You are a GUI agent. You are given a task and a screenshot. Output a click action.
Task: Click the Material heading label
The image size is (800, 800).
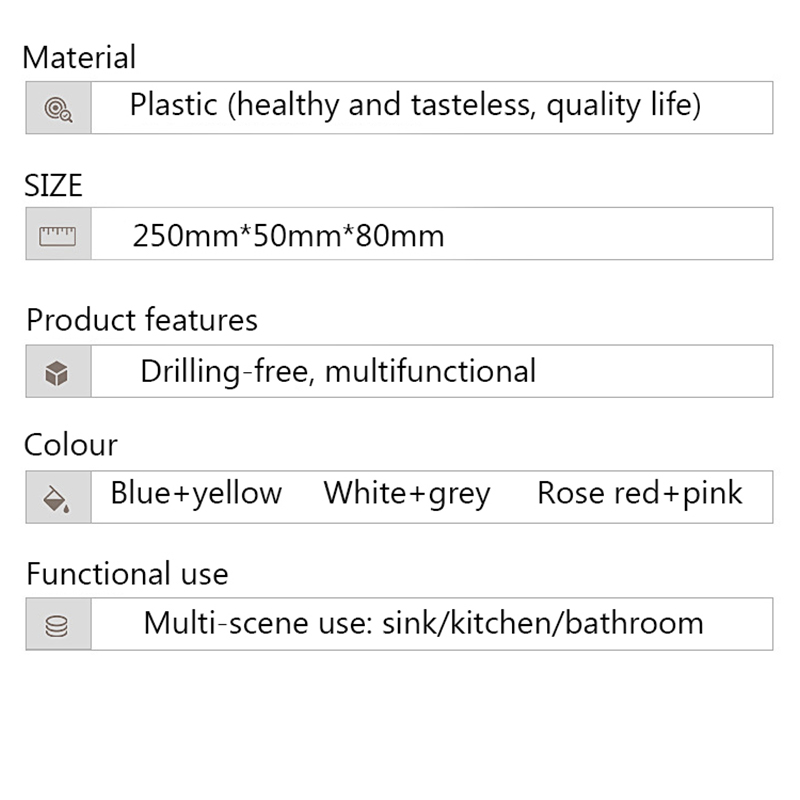(x=79, y=57)
